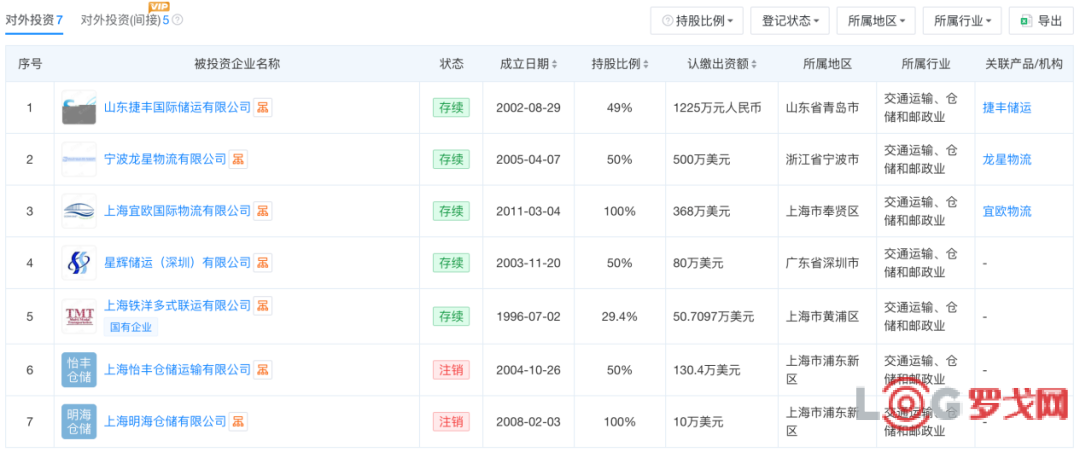Open the 登记状态 filter dropdown
1080x458 pixels.
click(x=789, y=21)
